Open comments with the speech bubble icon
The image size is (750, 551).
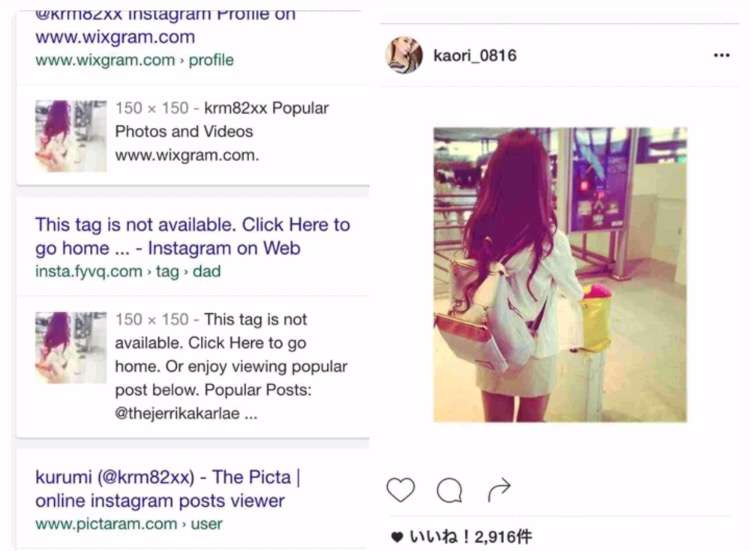(x=450, y=490)
